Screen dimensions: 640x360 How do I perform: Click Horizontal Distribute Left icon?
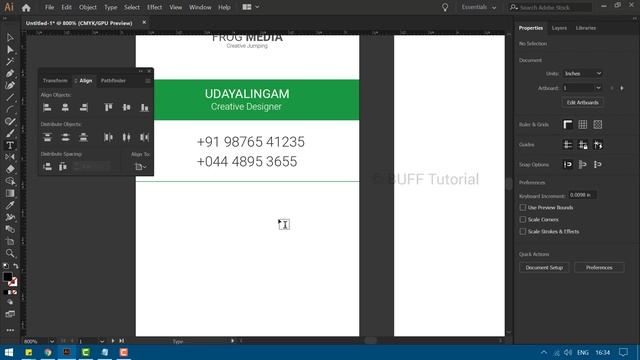[x=108, y=137]
